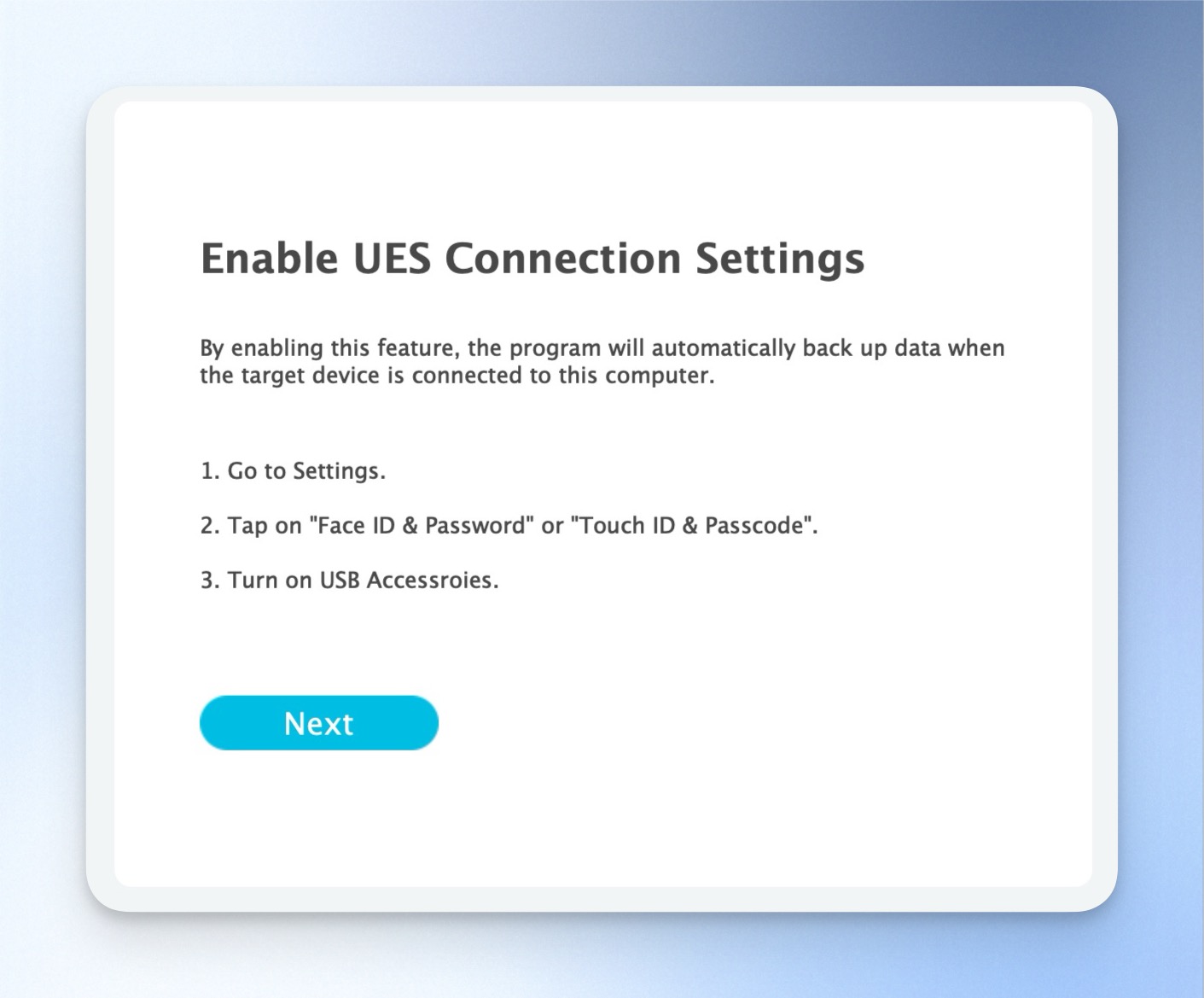Click the word "Connection" in the heading
1204x998 pixels.
pos(562,258)
